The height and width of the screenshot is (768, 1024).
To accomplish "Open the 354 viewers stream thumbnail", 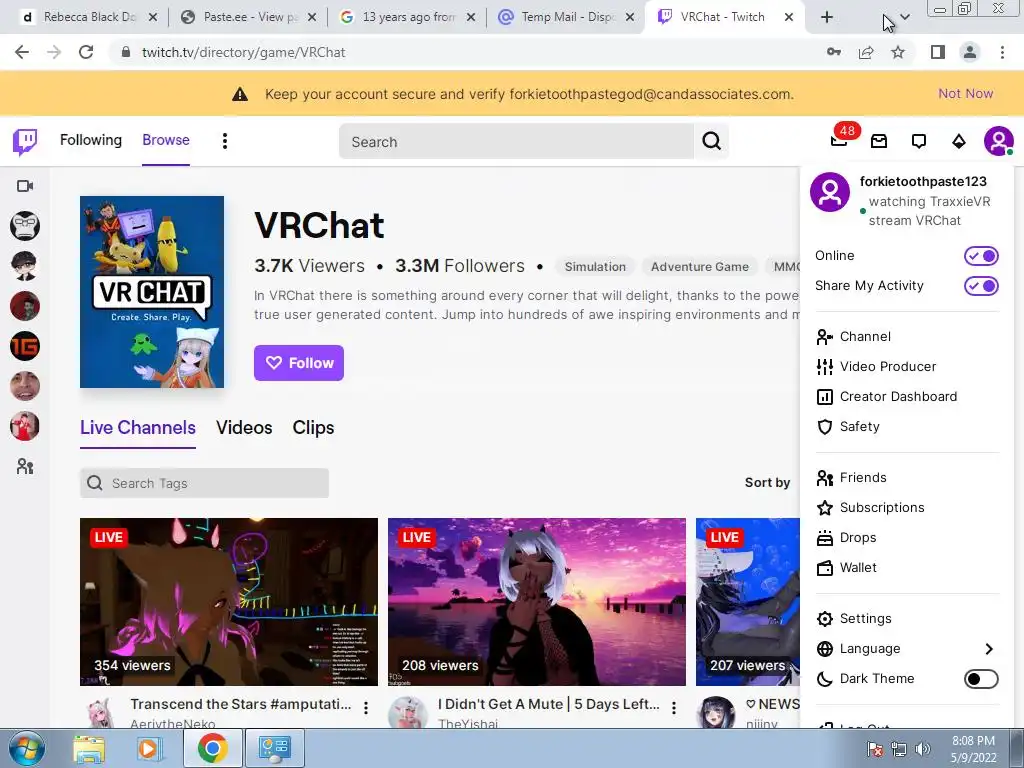I will (x=229, y=601).
